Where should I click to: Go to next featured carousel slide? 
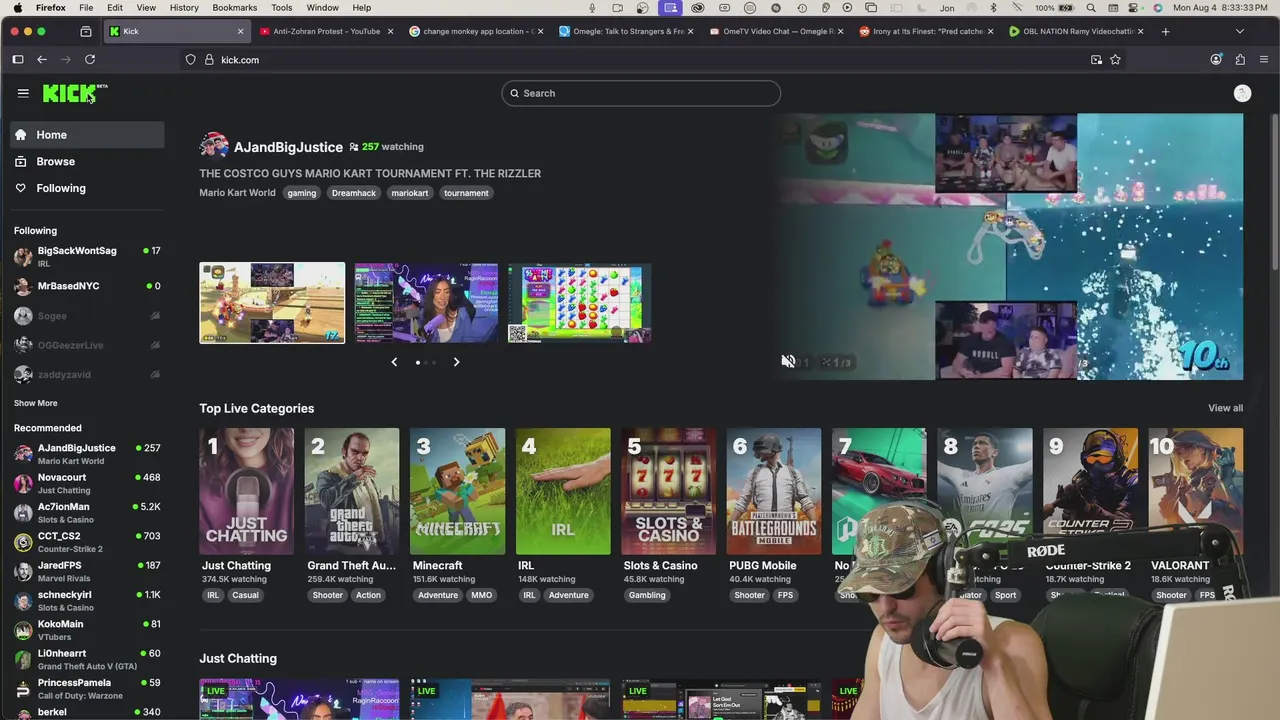[x=456, y=362]
